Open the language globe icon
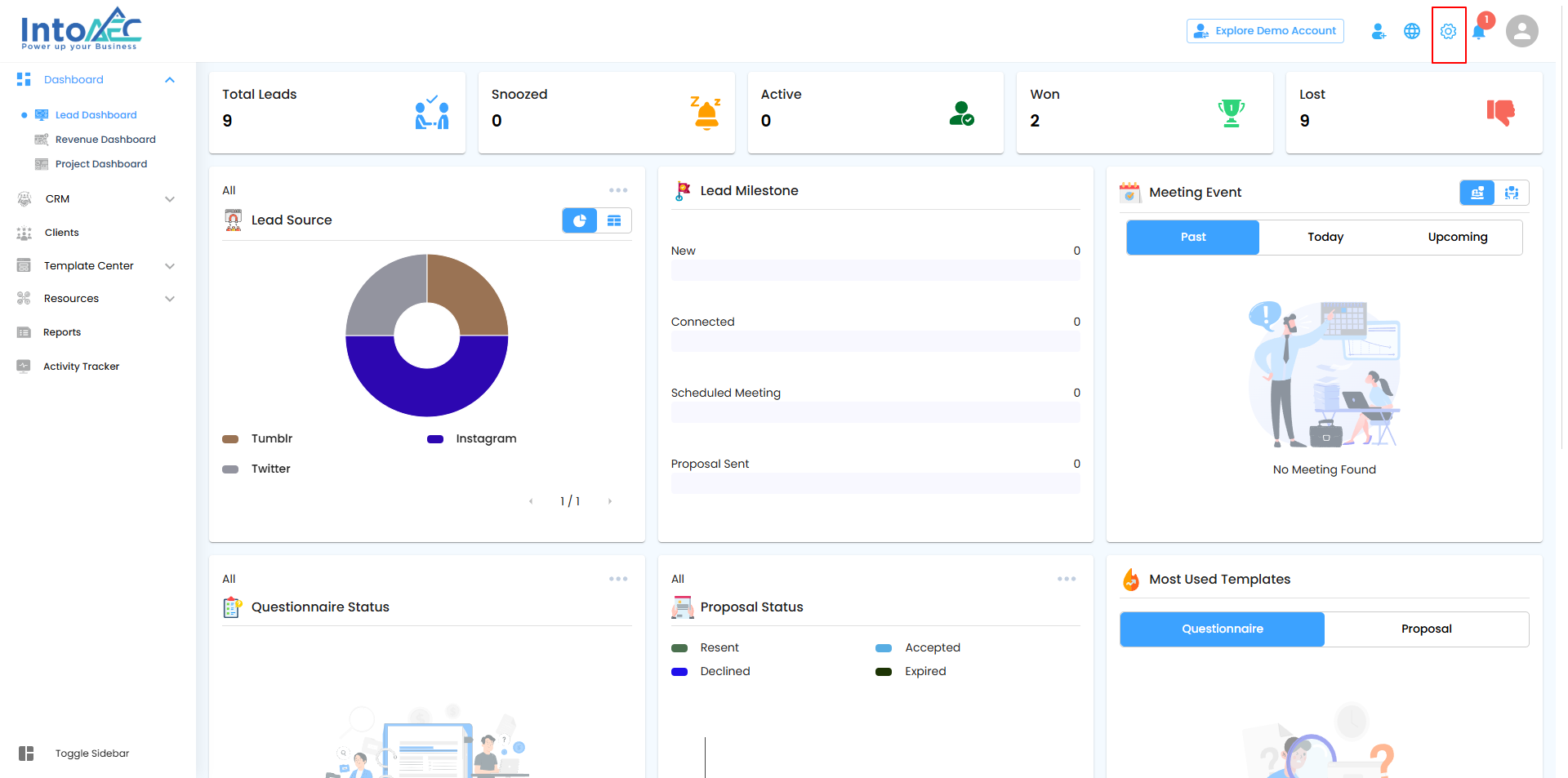The width and height of the screenshot is (1568, 778). (1412, 31)
